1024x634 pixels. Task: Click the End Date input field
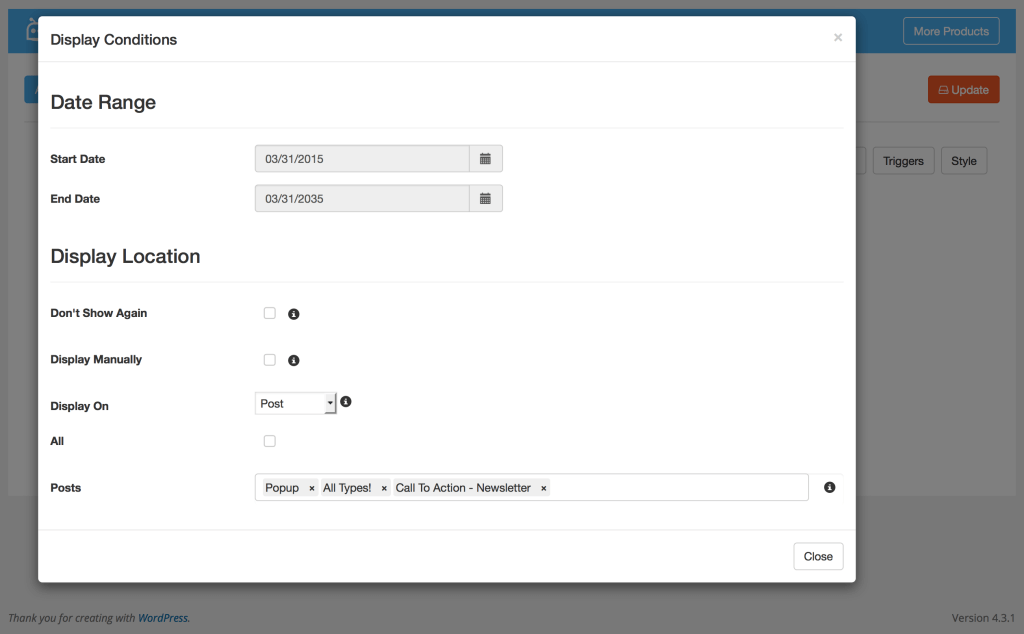coord(362,199)
